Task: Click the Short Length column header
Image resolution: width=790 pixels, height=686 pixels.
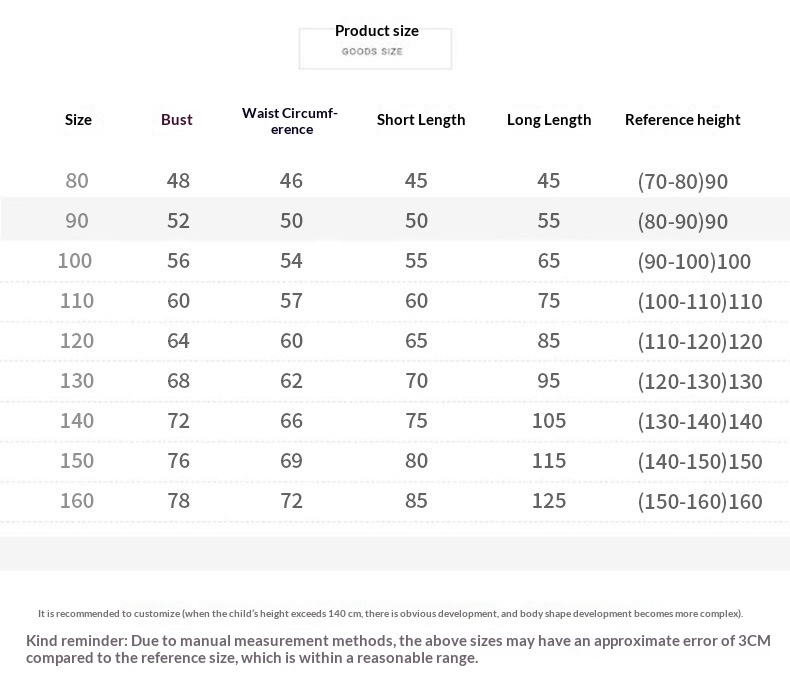Action: [421, 120]
